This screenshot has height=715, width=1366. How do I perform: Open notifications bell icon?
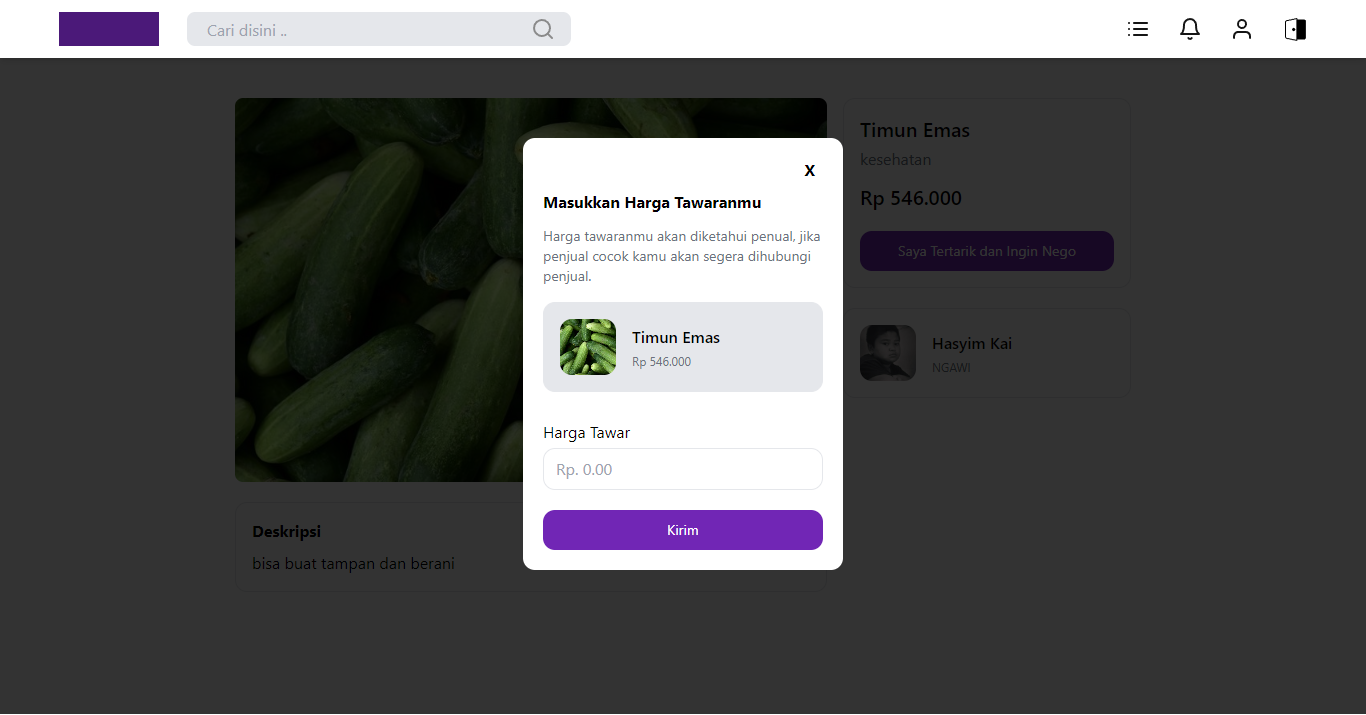(x=1190, y=29)
